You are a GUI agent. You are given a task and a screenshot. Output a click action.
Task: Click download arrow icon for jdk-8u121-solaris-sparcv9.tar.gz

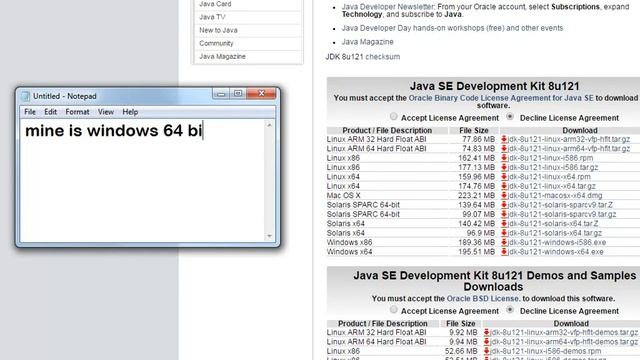(504, 214)
